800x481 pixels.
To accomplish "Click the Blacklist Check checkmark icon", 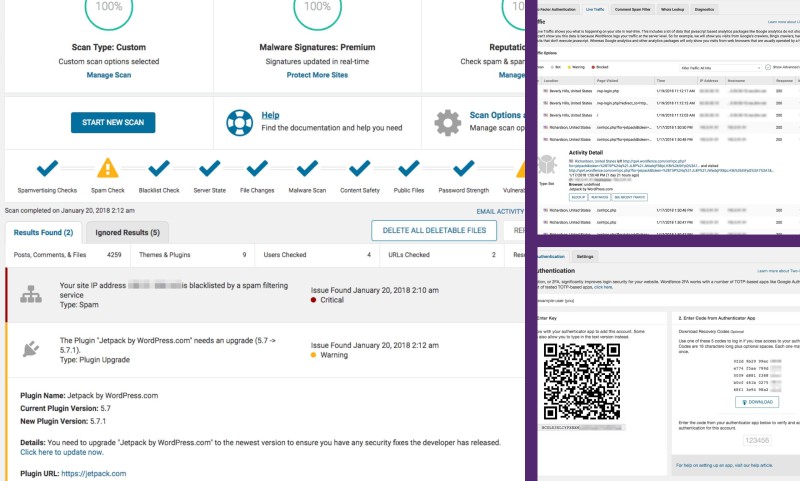I will click(x=159, y=168).
